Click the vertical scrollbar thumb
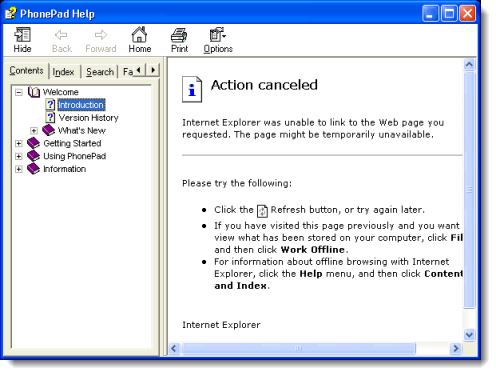Viewport: 496px width, 375px height. pos(469,190)
